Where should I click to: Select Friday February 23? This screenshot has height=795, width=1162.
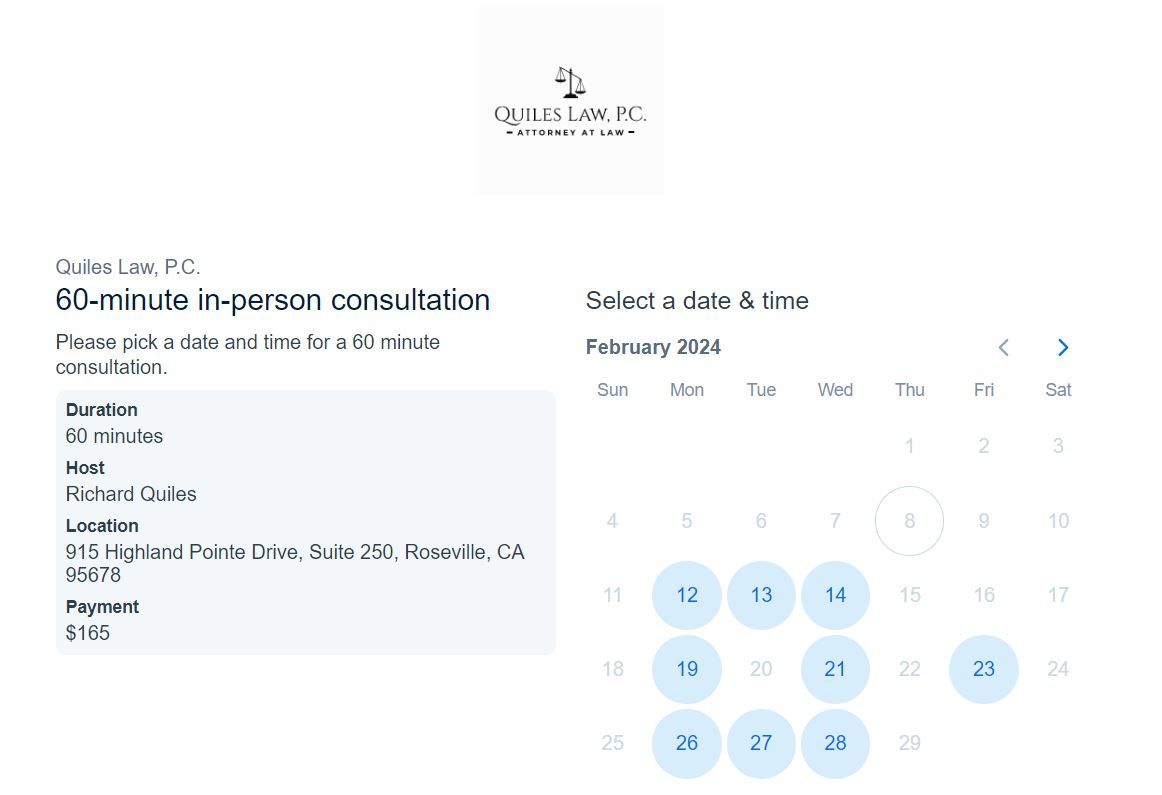click(983, 669)
